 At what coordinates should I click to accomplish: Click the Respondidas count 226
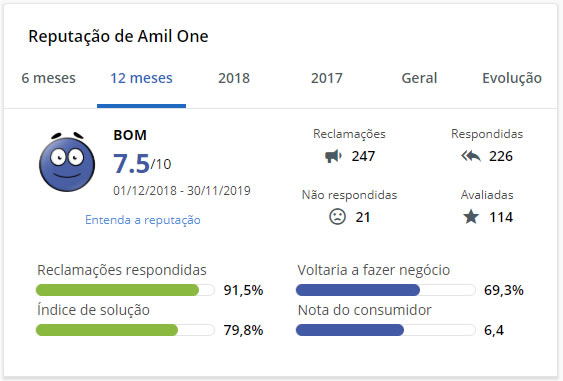[x=501, y=156]
